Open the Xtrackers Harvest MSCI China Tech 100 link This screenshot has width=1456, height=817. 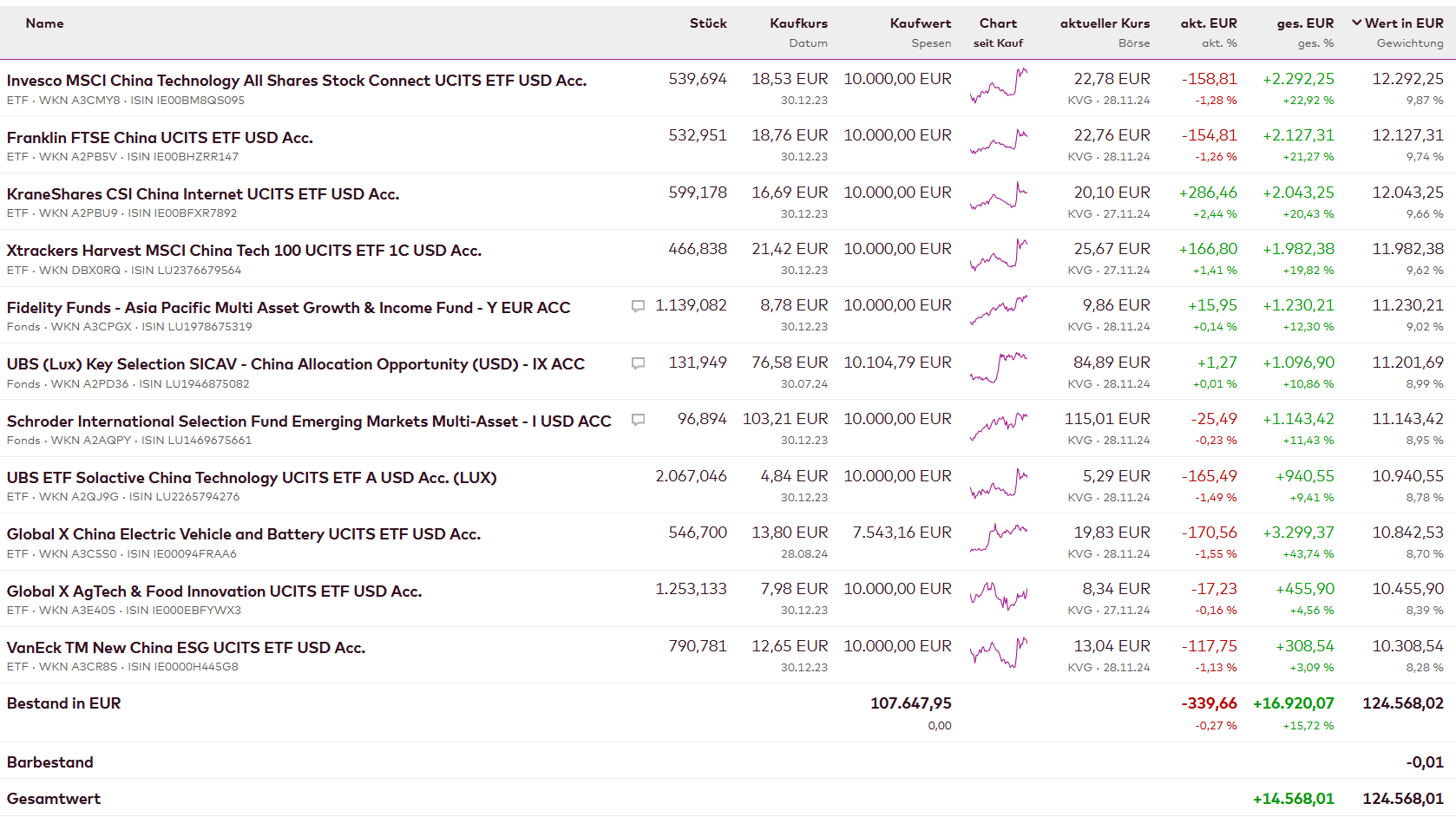pos(244,251)
